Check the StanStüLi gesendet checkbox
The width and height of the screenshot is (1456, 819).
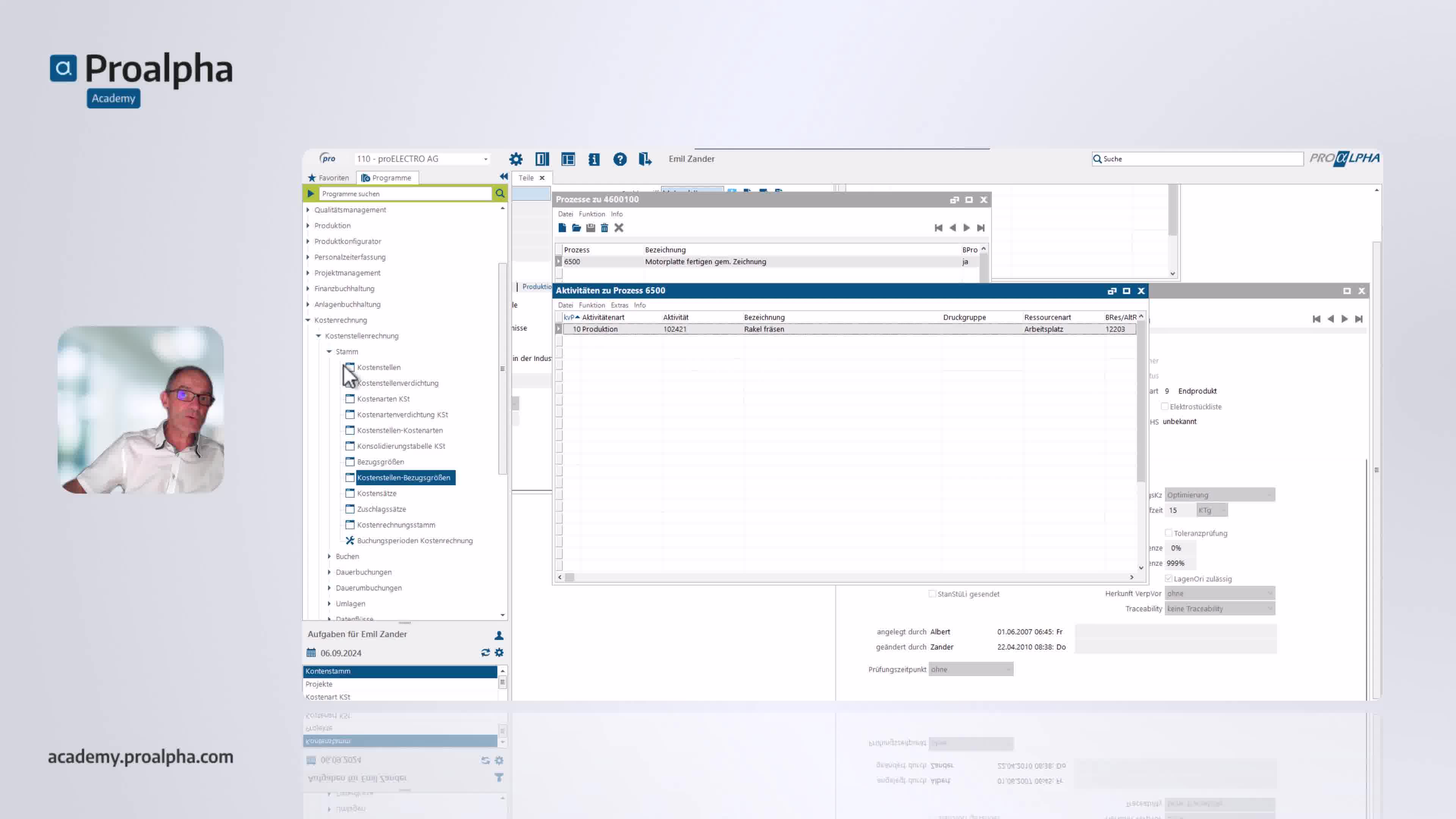pyautogui.click(x=932, y=593)
